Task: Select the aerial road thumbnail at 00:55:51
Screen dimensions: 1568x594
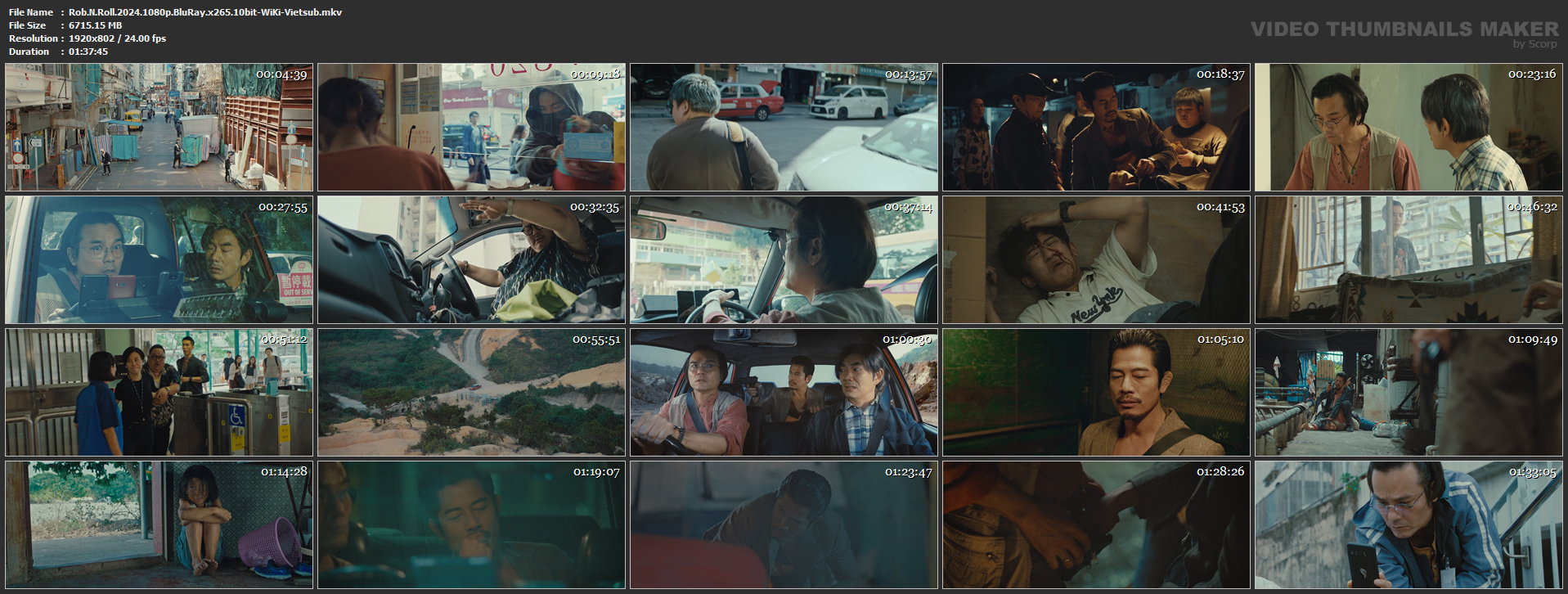Action: pos(472,393)
